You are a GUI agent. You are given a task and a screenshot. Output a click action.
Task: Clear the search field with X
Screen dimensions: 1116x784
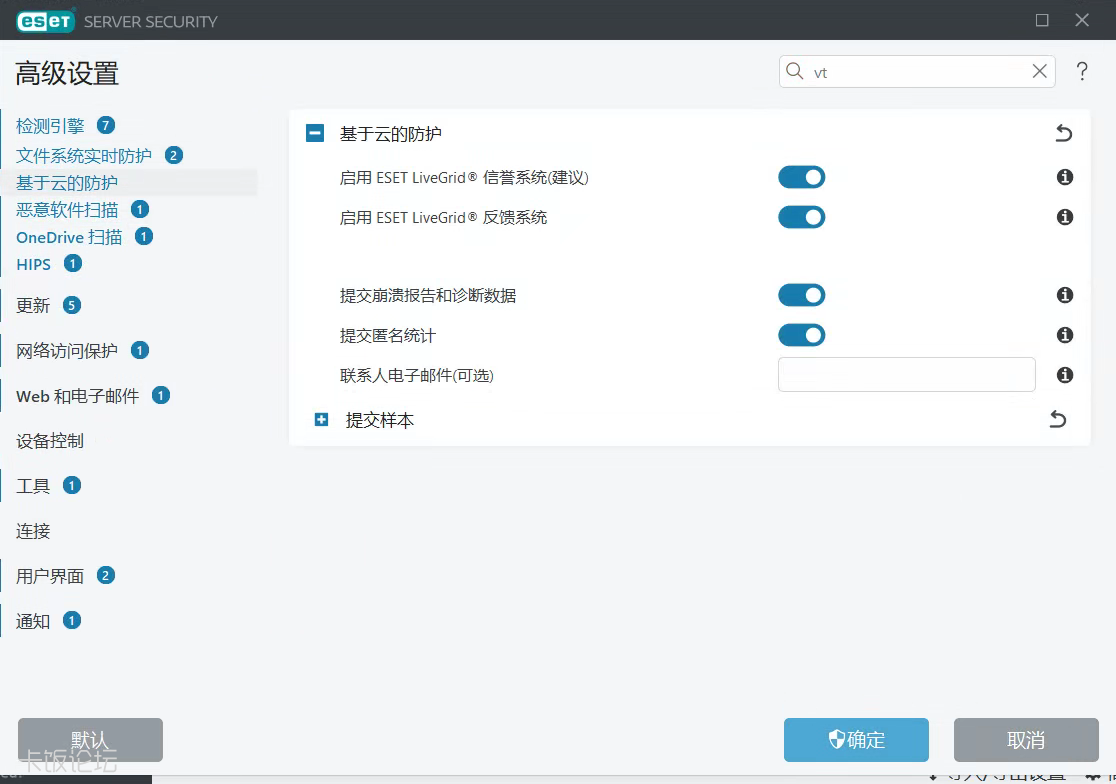click(1039, 71)
